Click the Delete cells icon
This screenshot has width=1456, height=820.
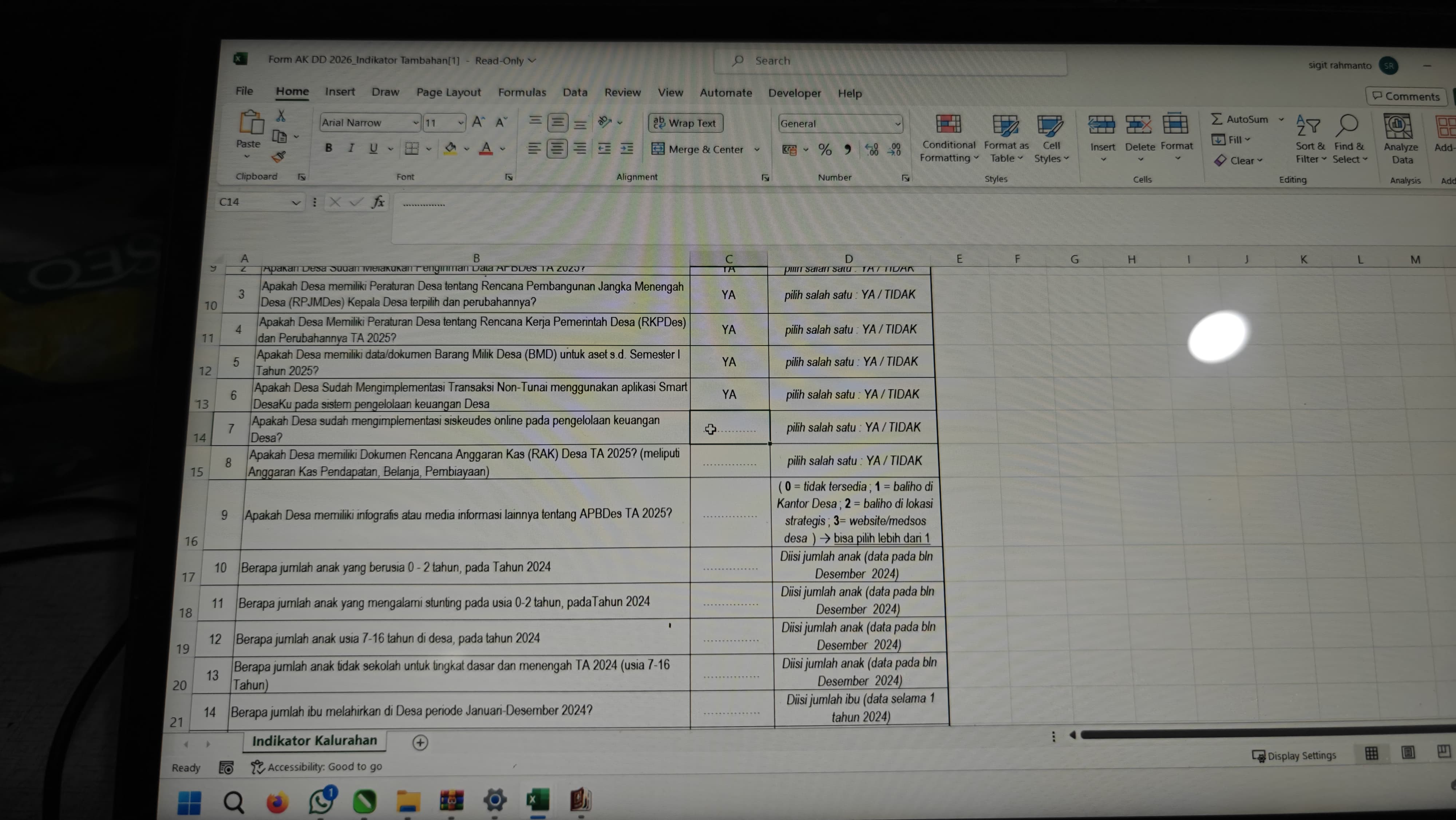1139,125
